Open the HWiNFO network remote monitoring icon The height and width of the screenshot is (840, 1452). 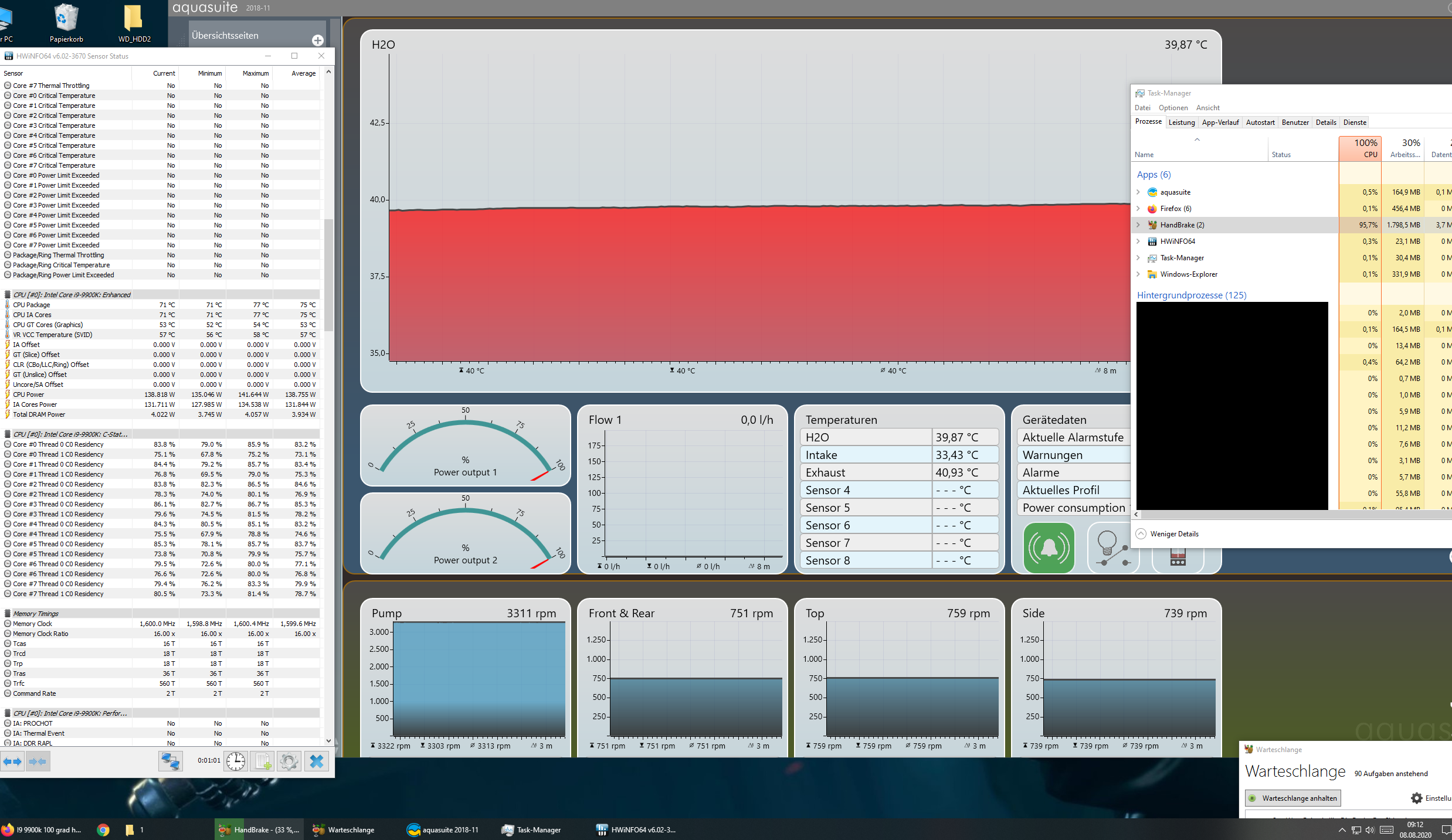click(x=170, y=761)
